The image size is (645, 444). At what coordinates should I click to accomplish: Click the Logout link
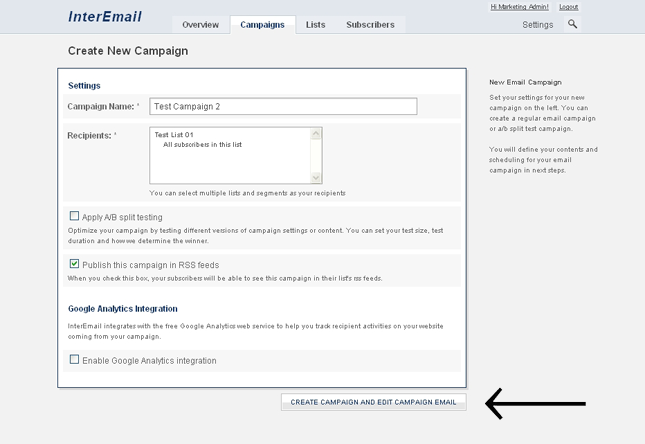[568, 7]
